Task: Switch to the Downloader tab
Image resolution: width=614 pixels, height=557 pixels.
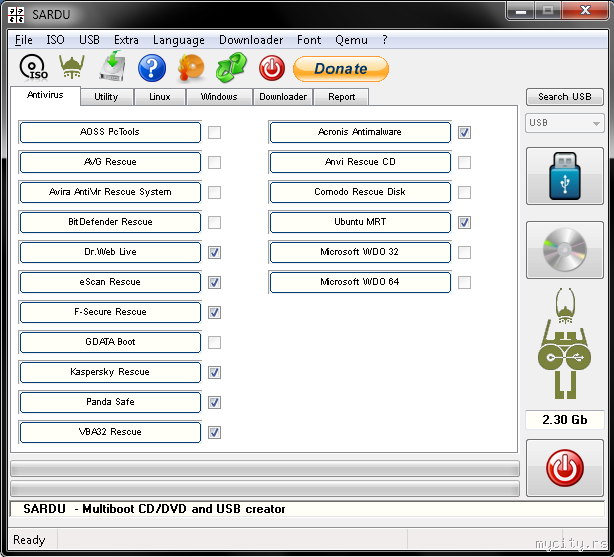Action: pos(283,97)
